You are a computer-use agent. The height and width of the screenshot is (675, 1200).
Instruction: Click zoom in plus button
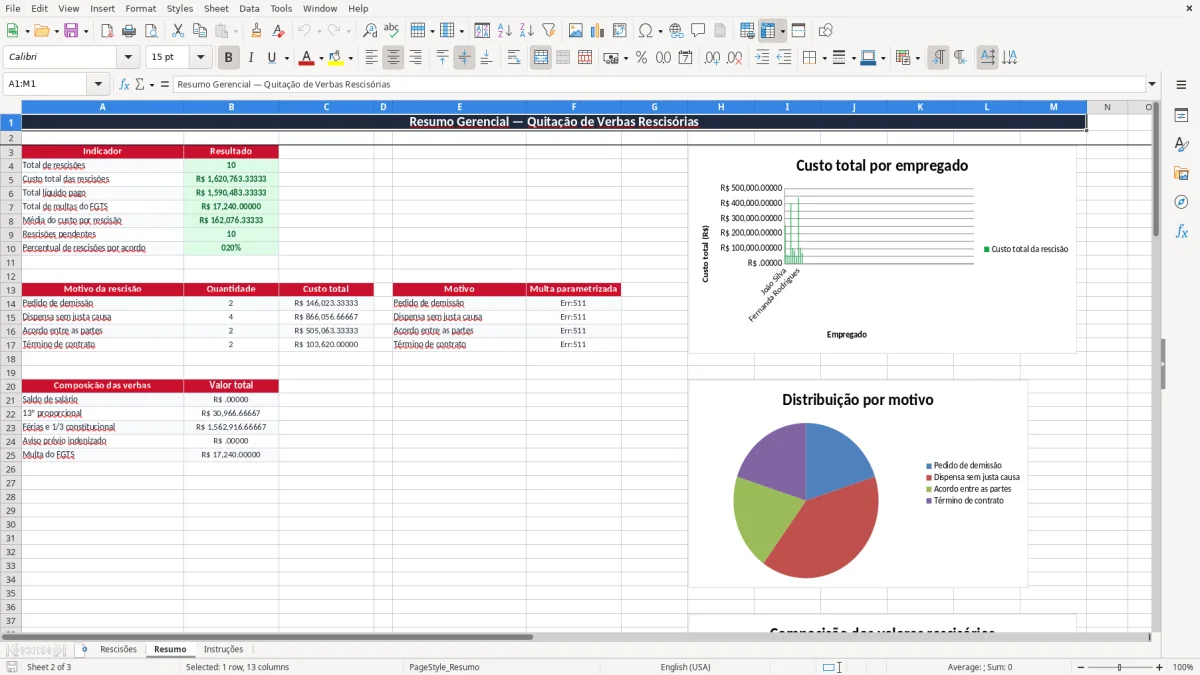pos(1160,667)
